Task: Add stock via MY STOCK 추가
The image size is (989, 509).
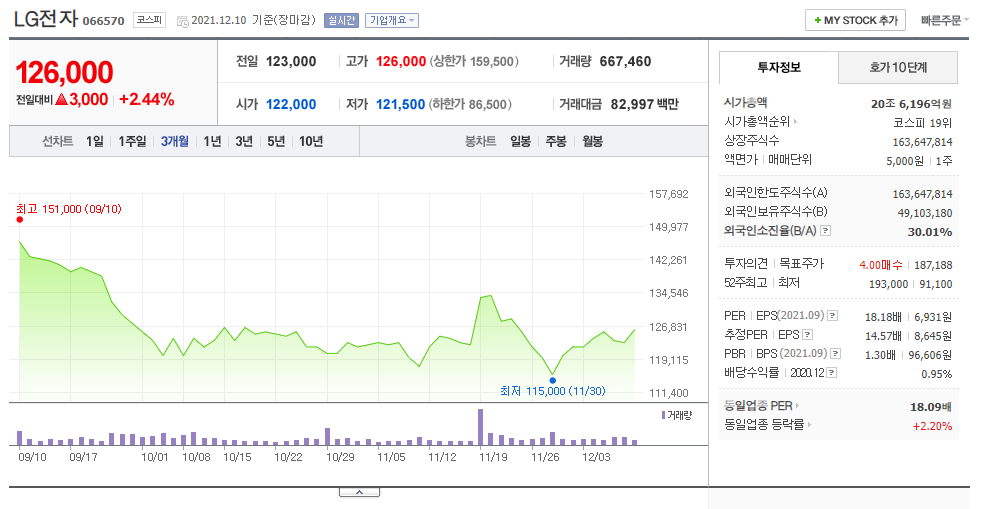Action: [855, 20]
